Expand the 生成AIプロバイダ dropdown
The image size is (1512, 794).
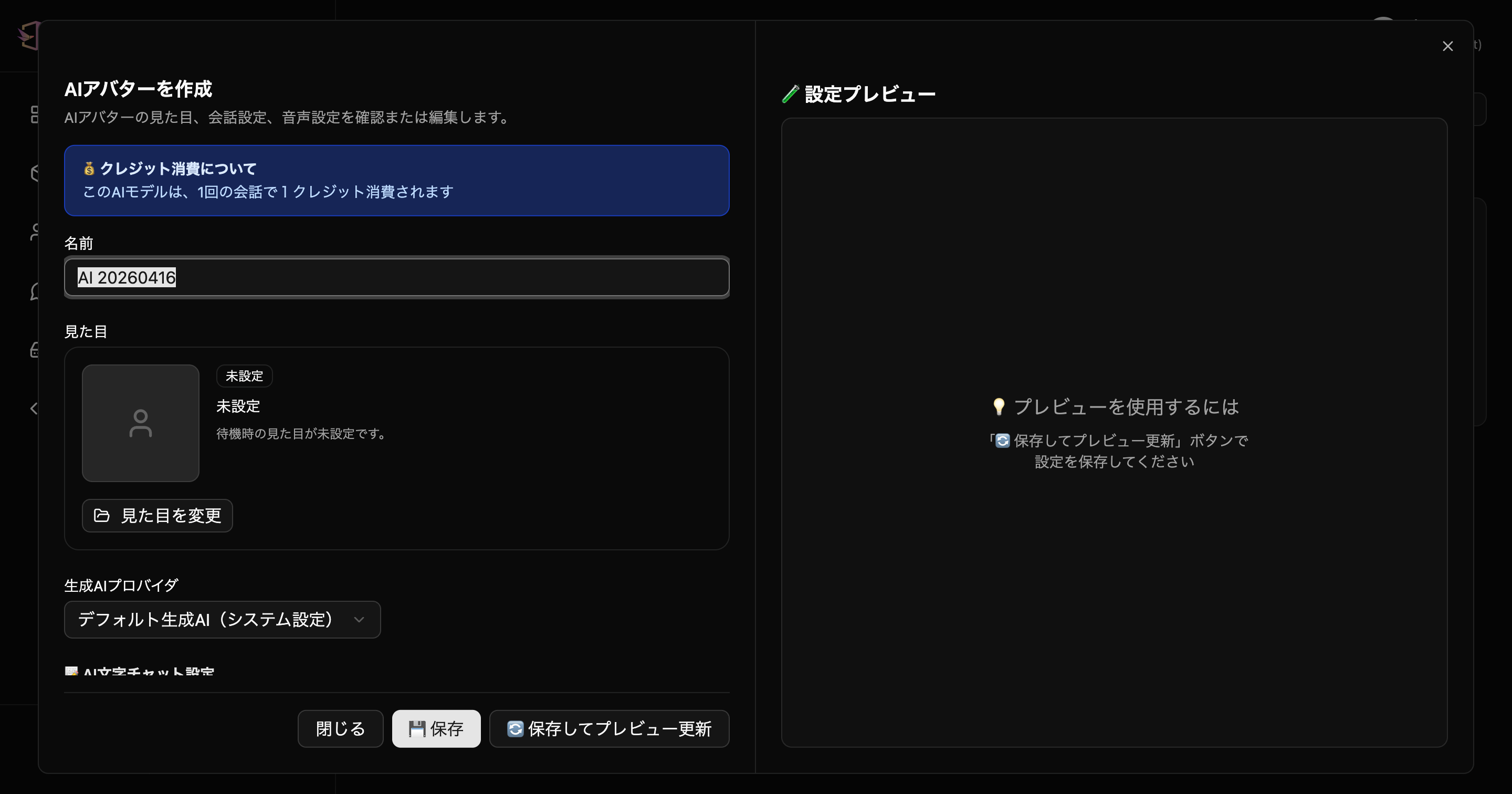click(223, 620)
